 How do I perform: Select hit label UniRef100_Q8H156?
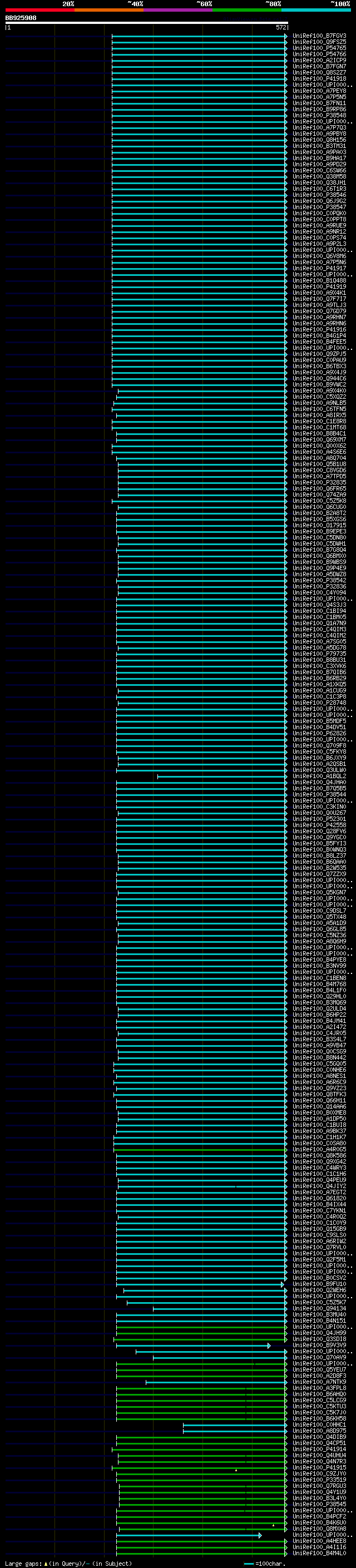319,140
